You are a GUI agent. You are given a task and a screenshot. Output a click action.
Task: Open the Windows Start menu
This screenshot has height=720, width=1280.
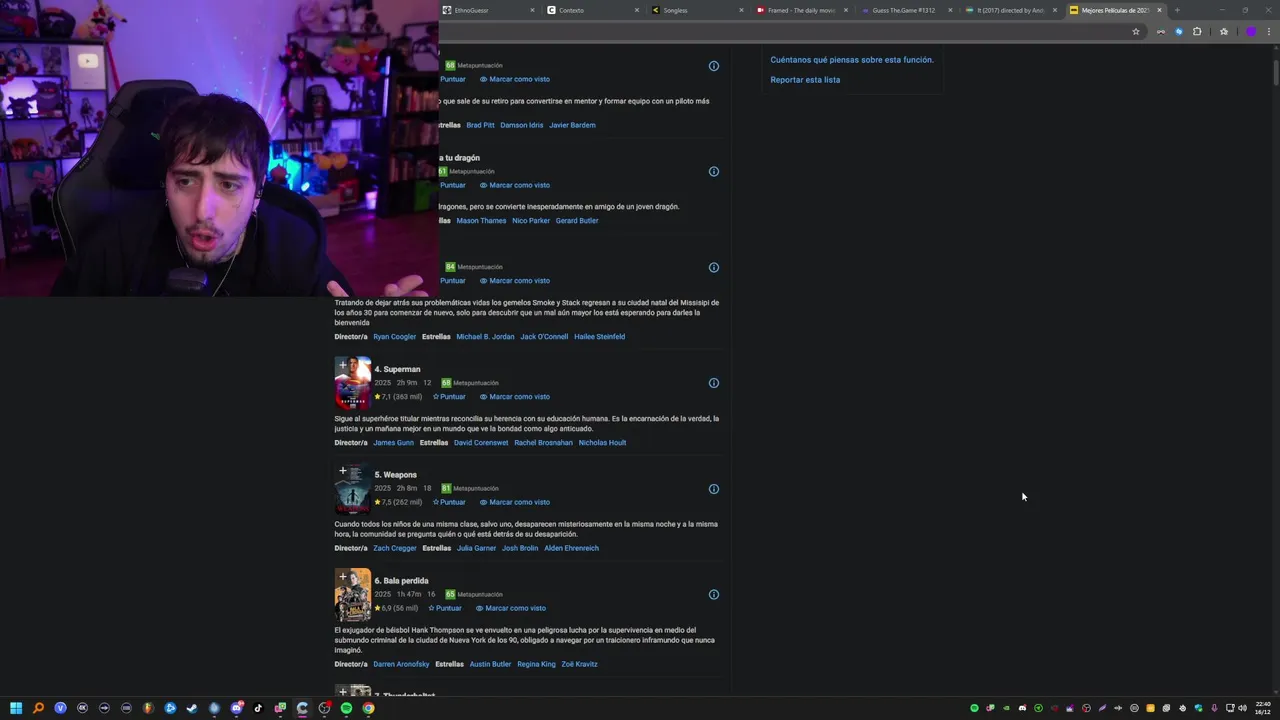point(16,708)
